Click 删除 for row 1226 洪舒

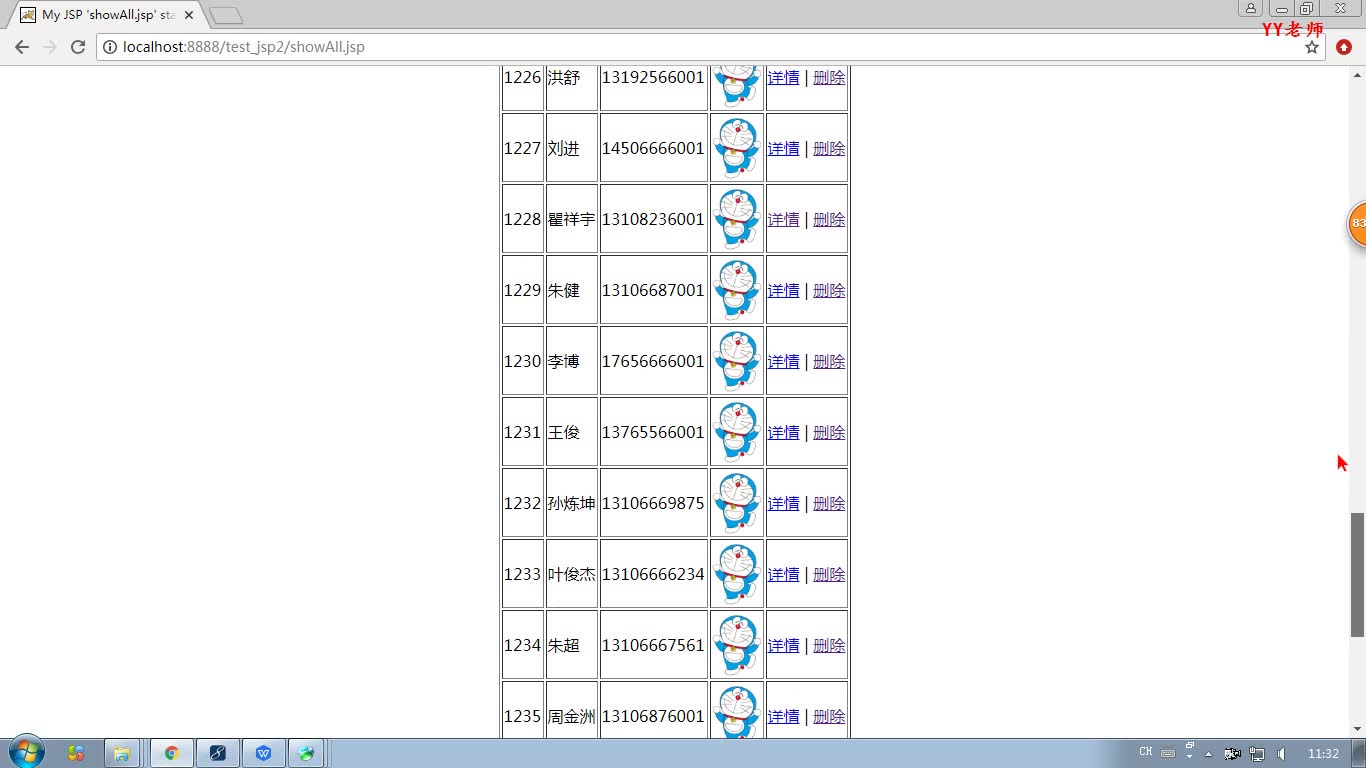tap(829, 77)
